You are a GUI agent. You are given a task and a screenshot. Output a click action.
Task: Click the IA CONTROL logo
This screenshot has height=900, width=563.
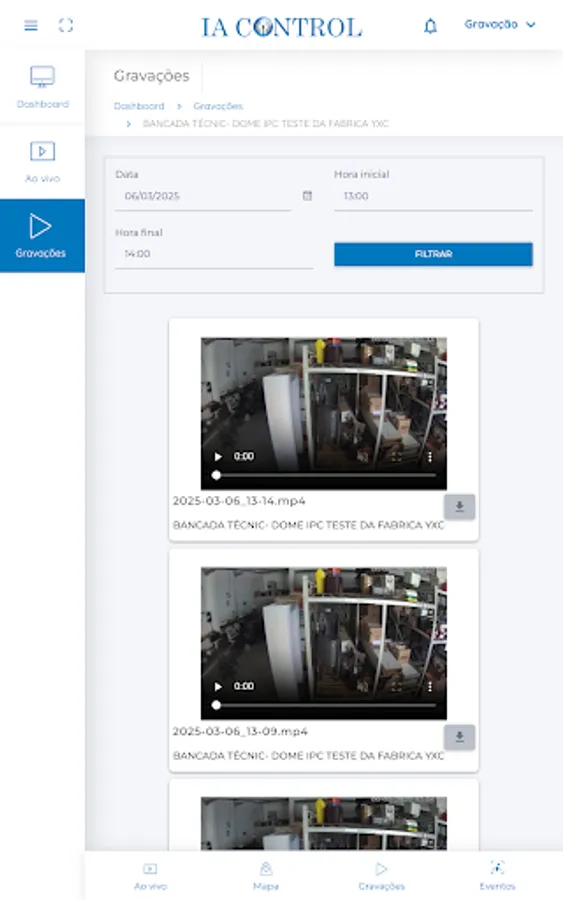click(281, 27)
